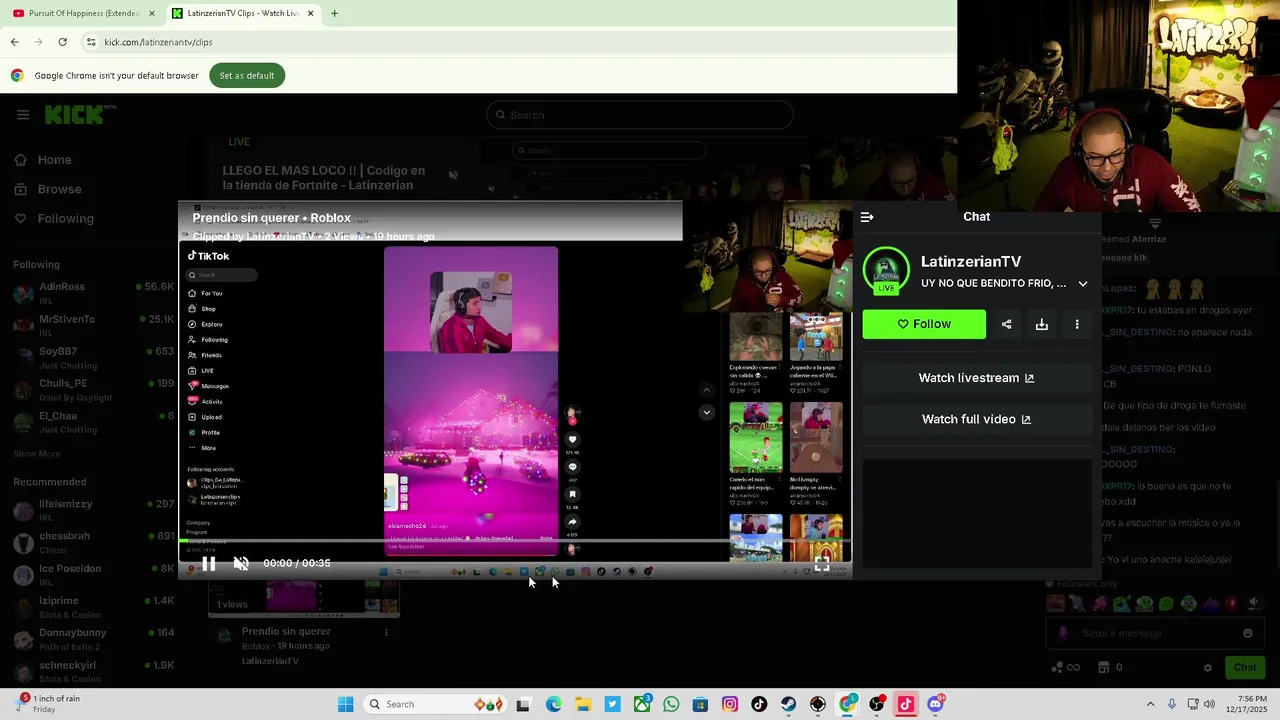Image resolution: width=1280 pixels, height=720 pixels.
Task: Open Steam from taskbar
Action: pos(789,704)
